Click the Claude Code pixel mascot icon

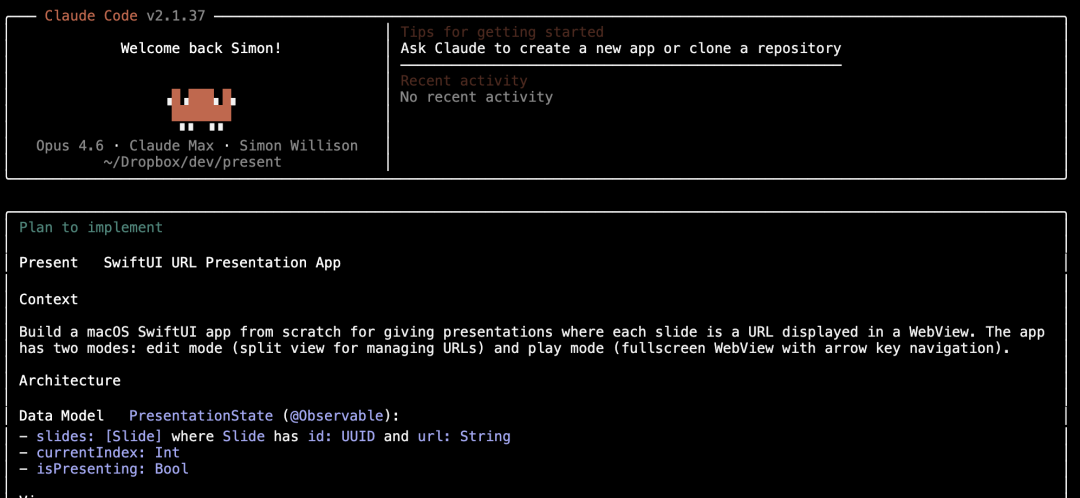click(x=201, y=108)
